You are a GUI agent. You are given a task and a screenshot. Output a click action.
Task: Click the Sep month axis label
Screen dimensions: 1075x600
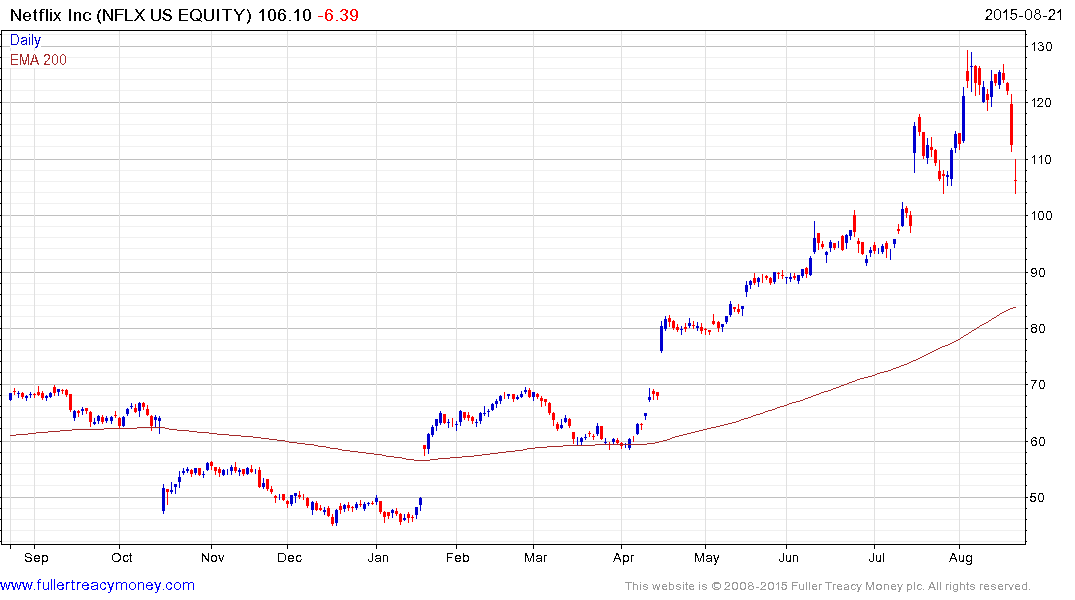(x=36, y=557)
